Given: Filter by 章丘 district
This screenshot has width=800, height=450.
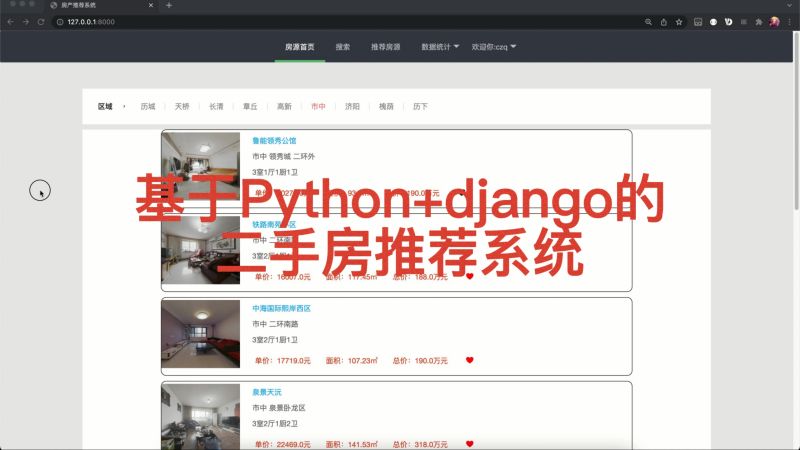Looking at the screenshot, I should (x=250, y=107).
